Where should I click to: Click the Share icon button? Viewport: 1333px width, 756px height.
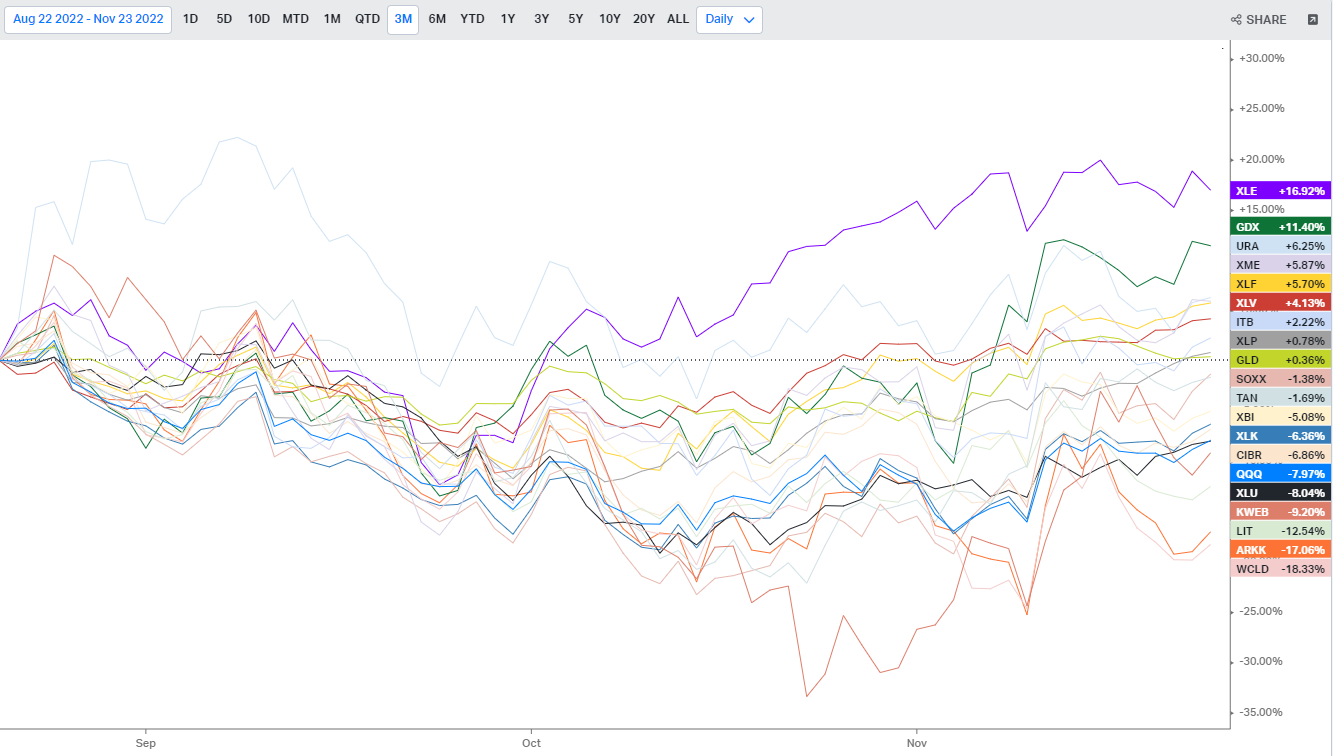[x=1258, y=20]
